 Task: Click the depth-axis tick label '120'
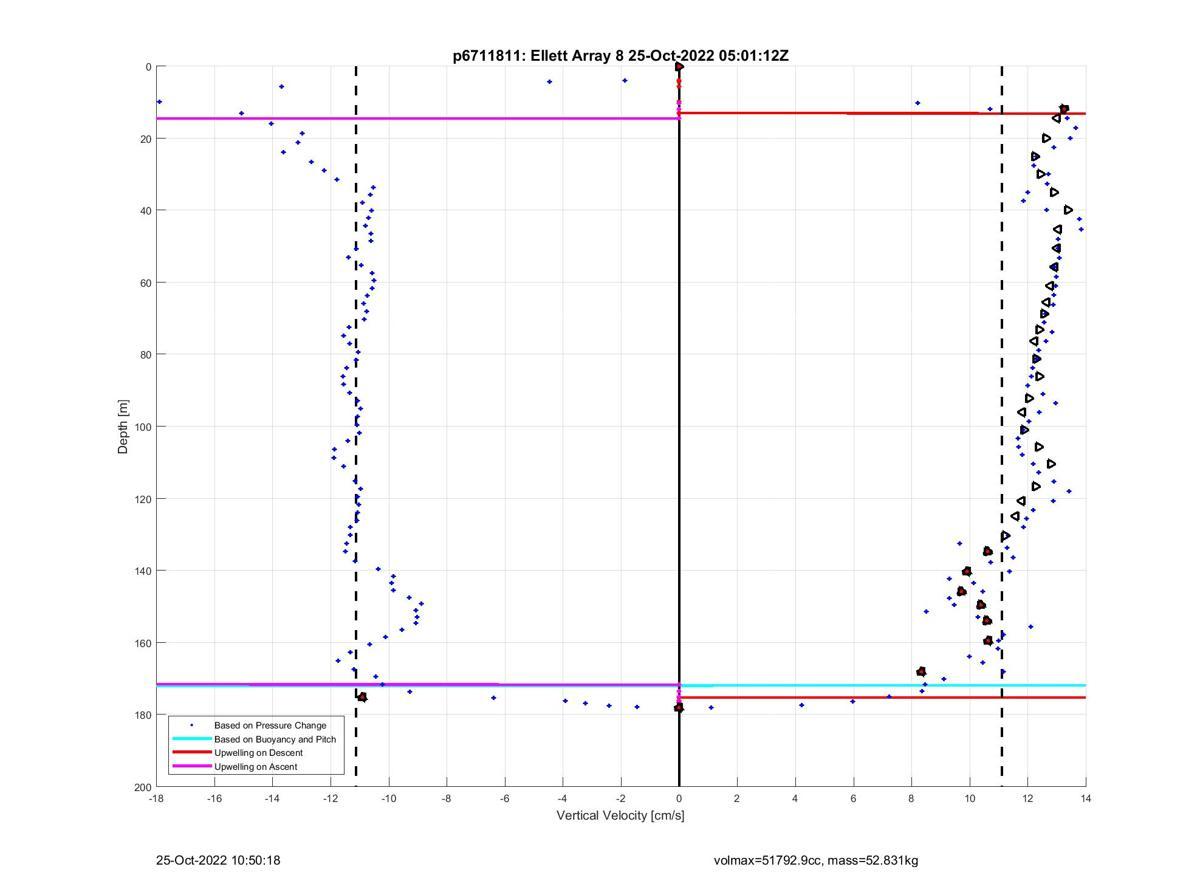(142, 499)
